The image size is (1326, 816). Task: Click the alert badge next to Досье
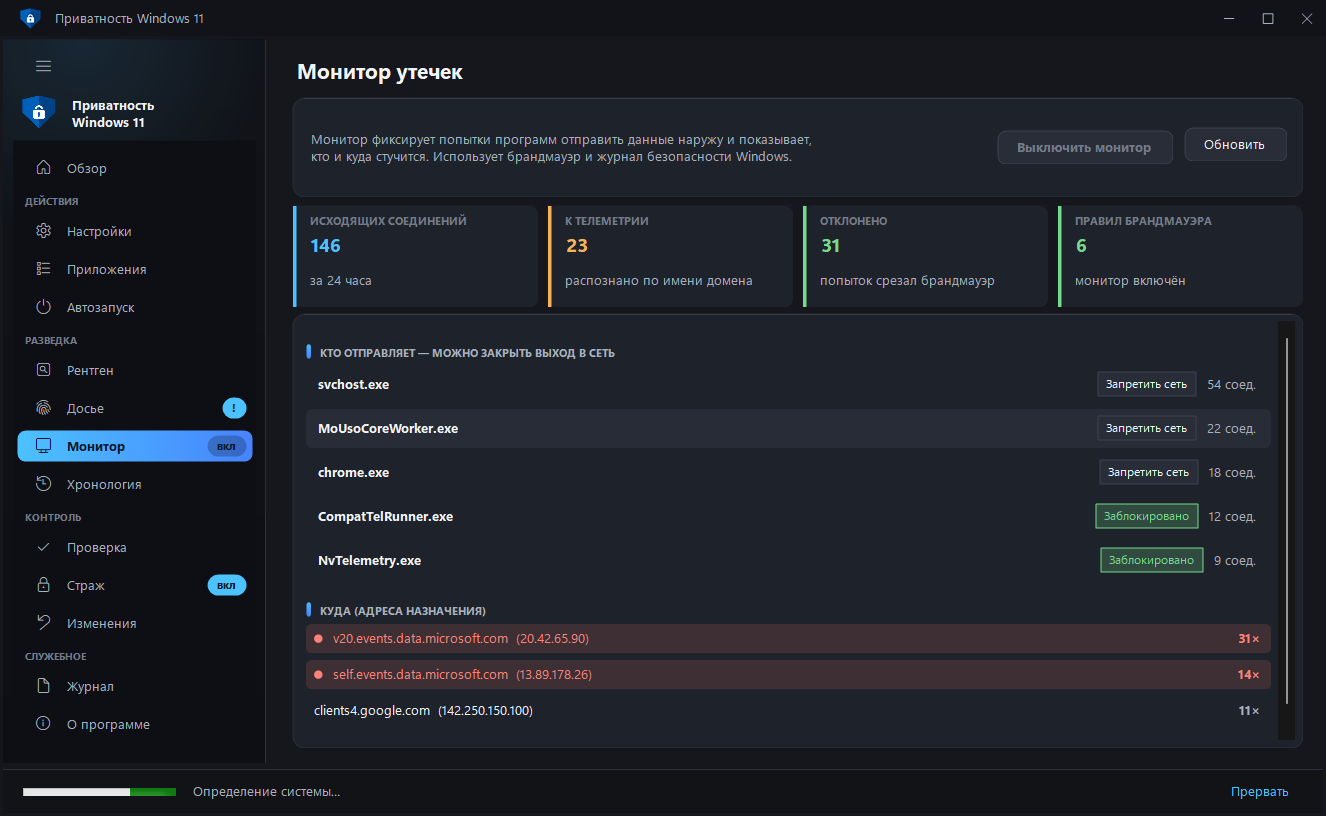pyautogui.click(x=234, y=408)
